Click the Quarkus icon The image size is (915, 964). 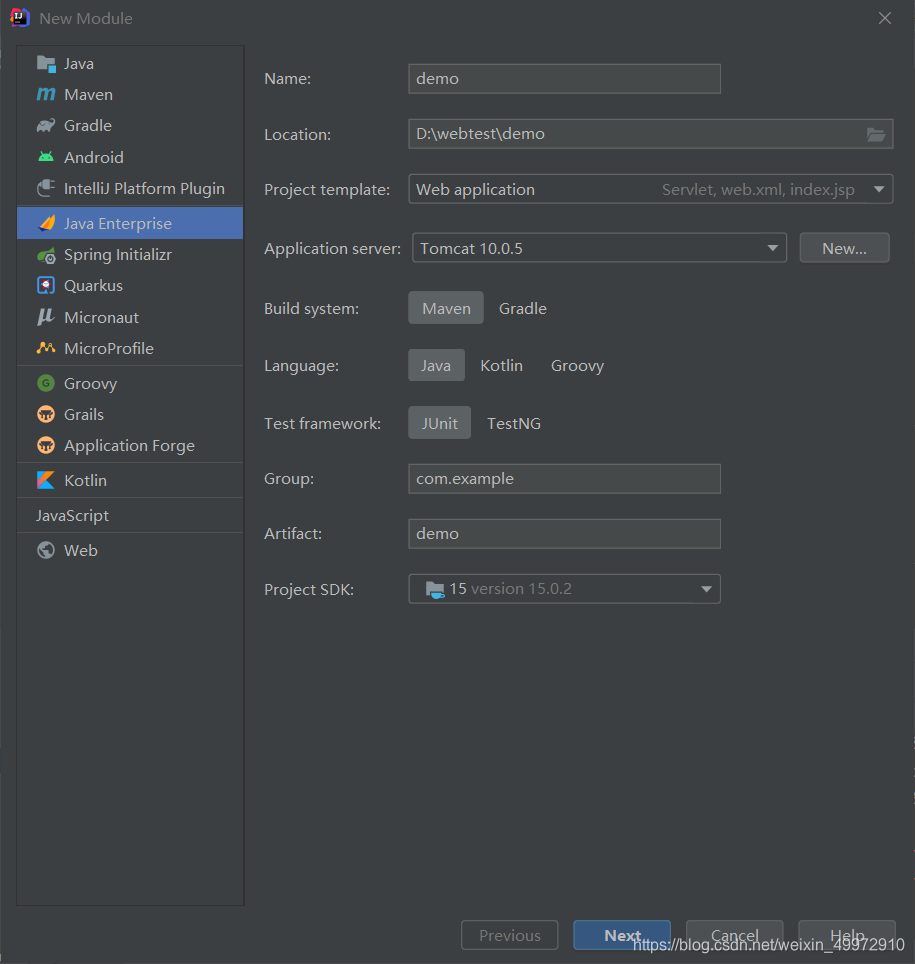tap(46, 285)
